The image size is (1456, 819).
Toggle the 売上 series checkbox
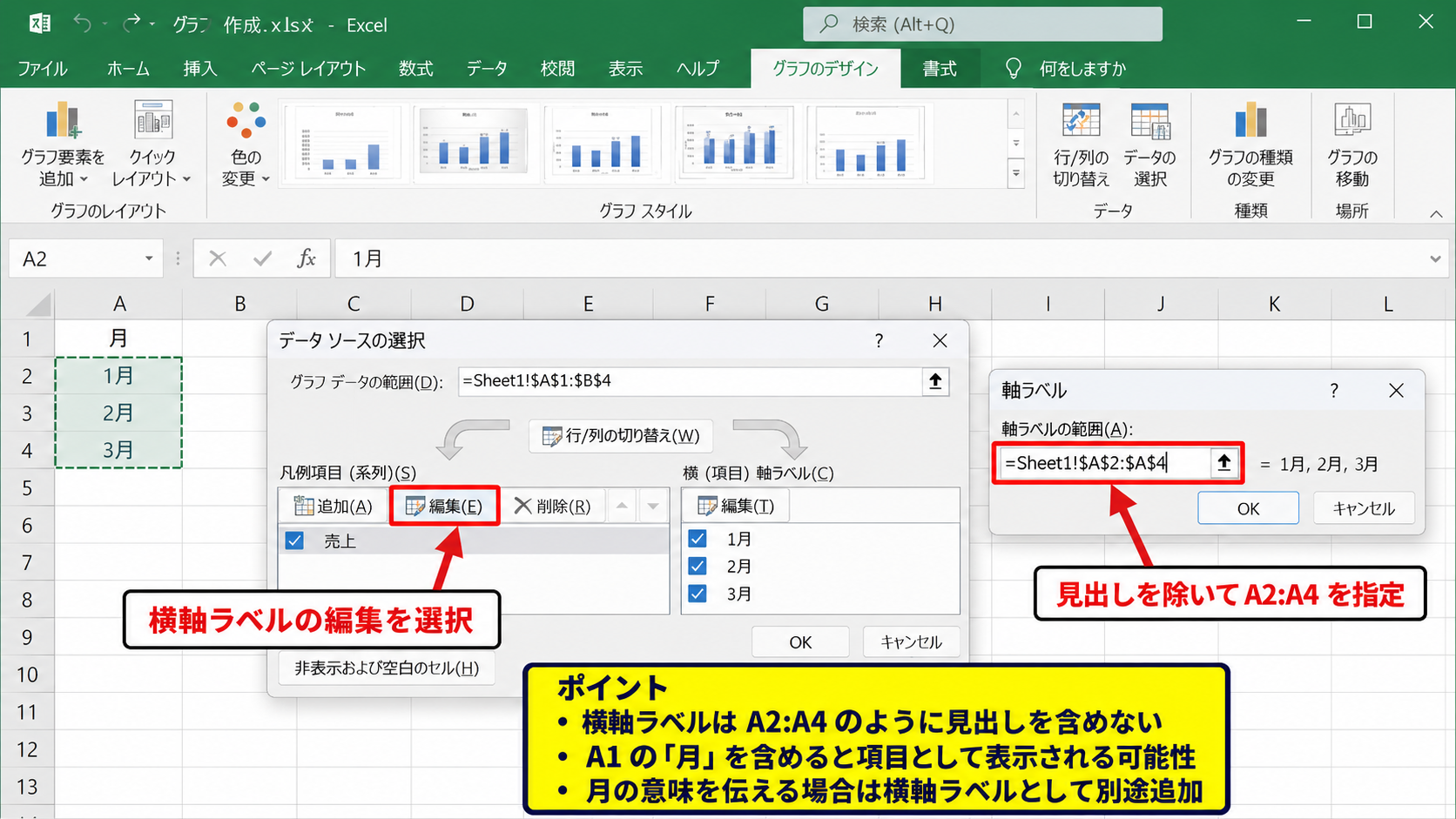[294, 540]
